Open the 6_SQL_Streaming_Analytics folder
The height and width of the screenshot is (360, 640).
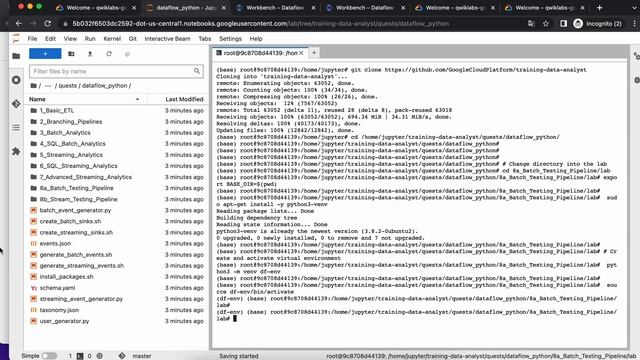coord(78,166)
